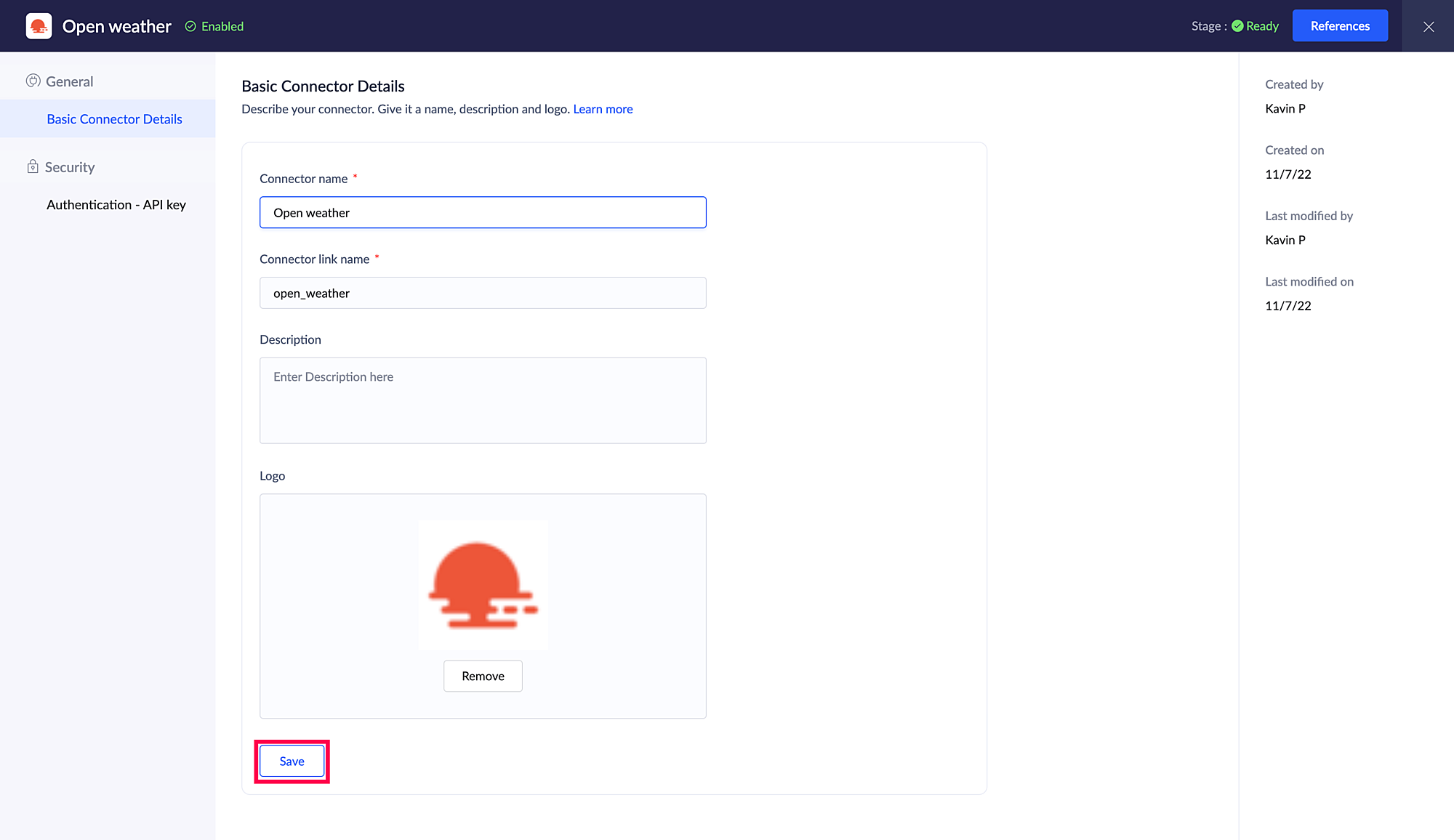The width and height of the screenshot is (1454, 840).
Task: Click the Security lock icon
Action: (x=33, y=166)
